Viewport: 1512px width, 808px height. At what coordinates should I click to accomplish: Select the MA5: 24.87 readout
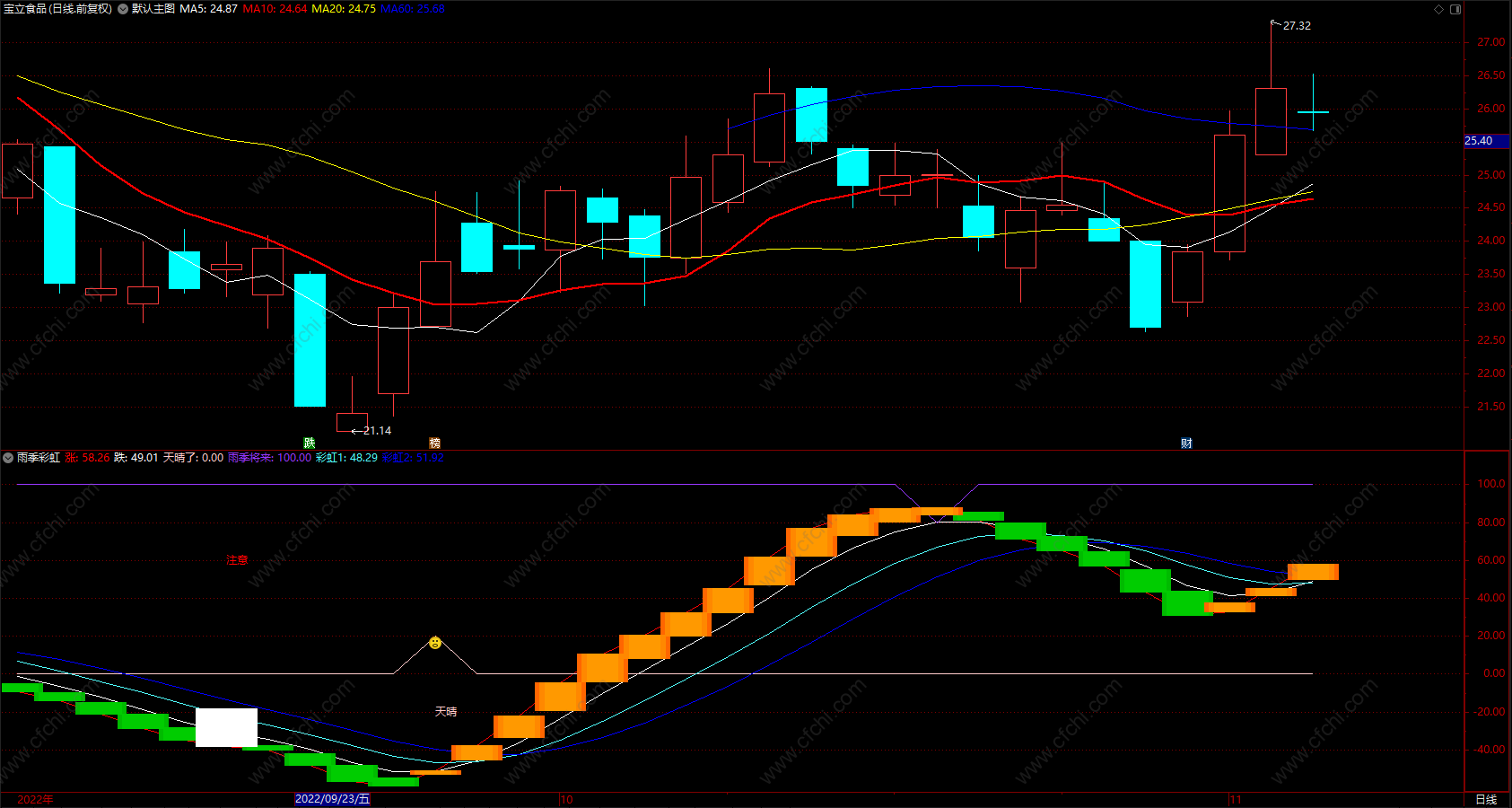pos(209,9)
